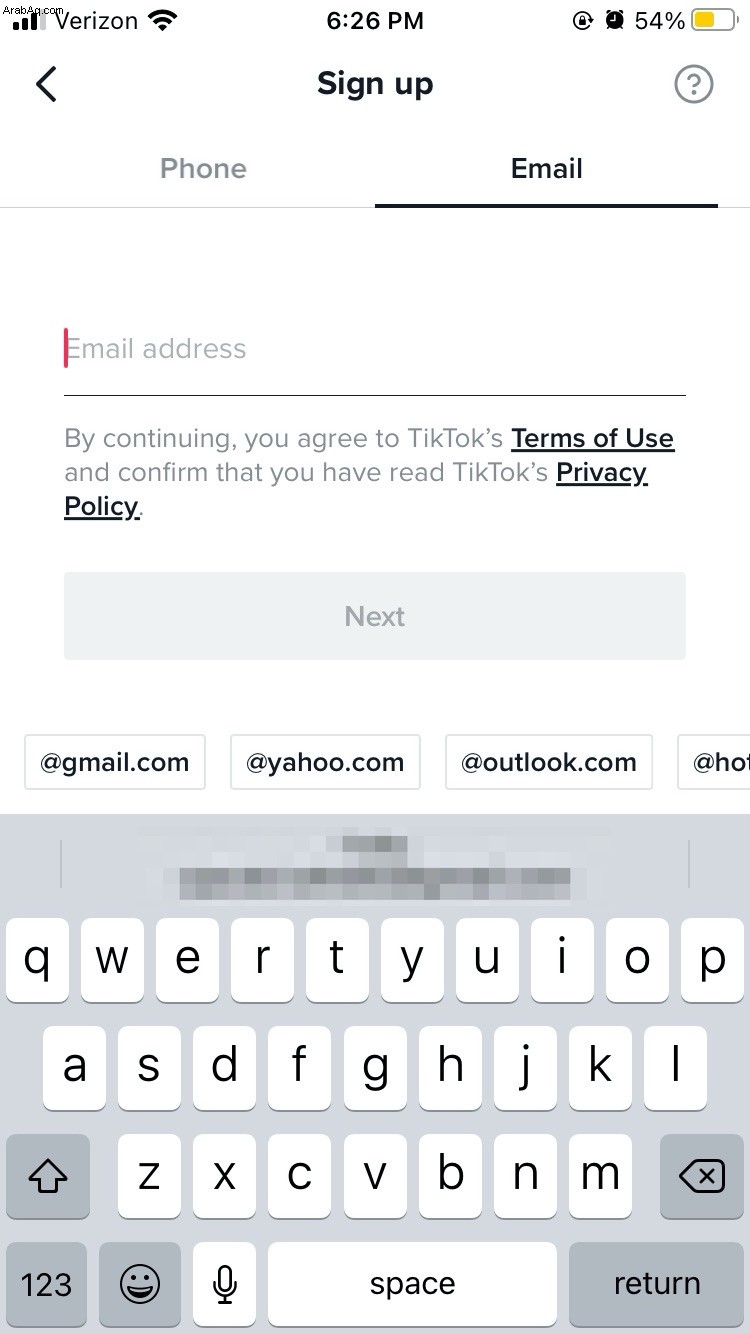Tap the return key
This screenshot has height=1334, width=750.
[656, 1284]
